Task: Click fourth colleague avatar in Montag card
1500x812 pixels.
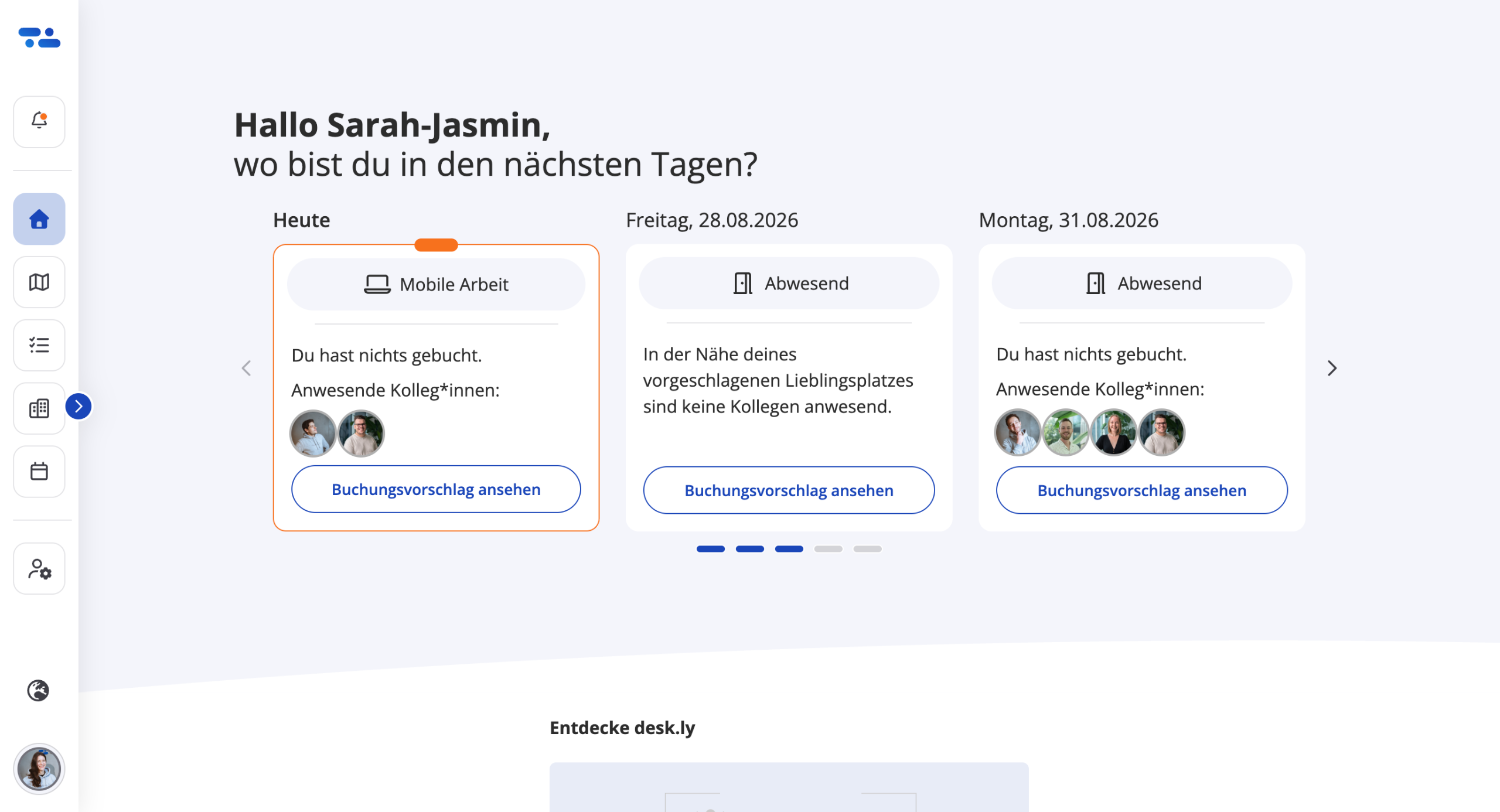Action: [x=1162, y=432]
